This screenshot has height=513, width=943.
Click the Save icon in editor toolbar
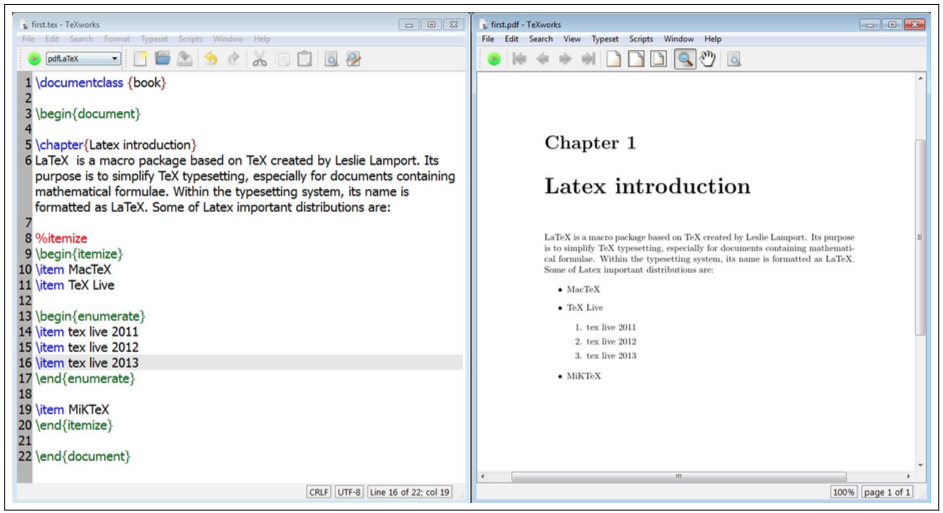point(185,59)
